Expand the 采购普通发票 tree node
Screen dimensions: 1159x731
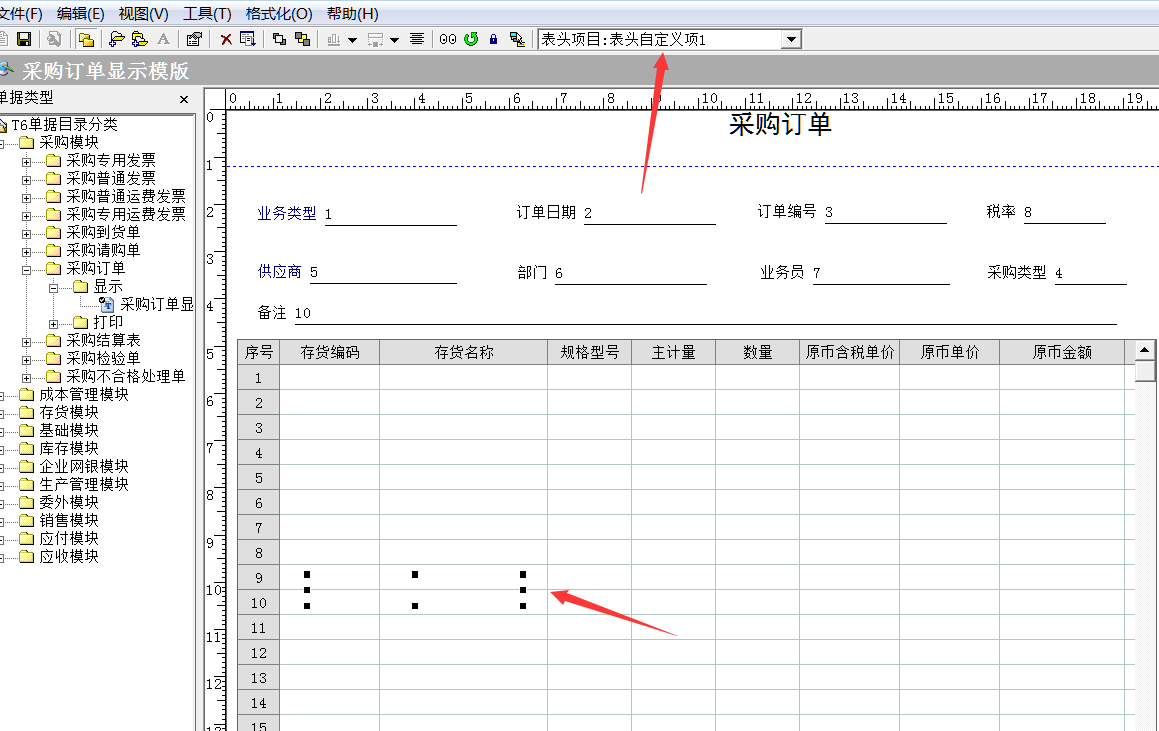(x=27, y=179)
